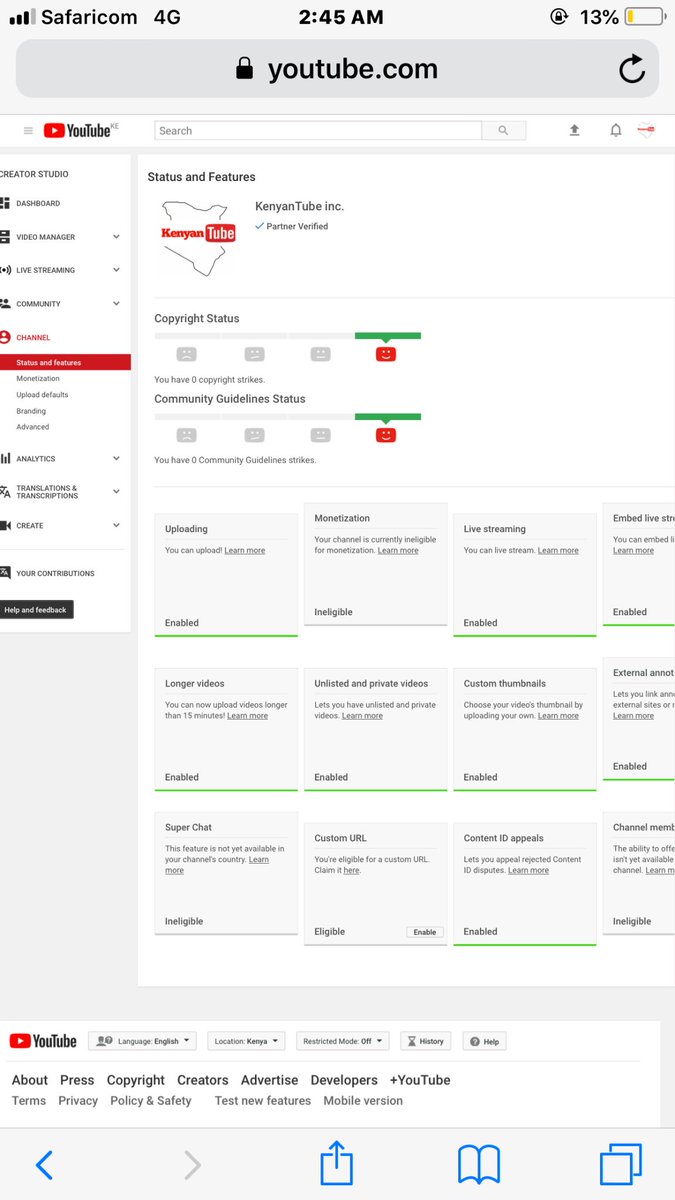Click the Create camera icon in sidebar
The image size is (675, 1200).
click(x=5, y=525)
